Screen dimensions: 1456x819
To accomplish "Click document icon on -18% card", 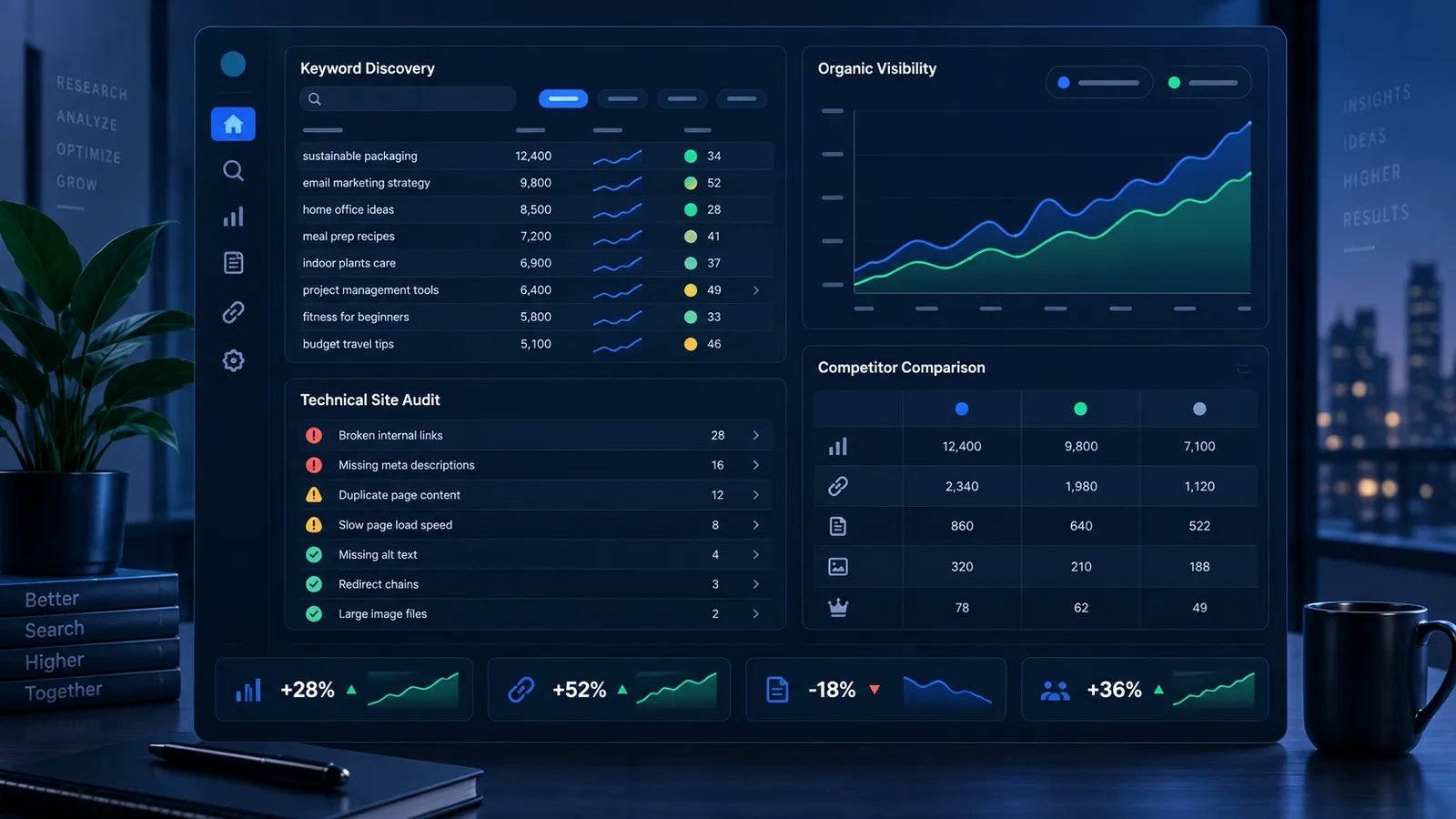I will pyautogui.click(x=777, y=690).
